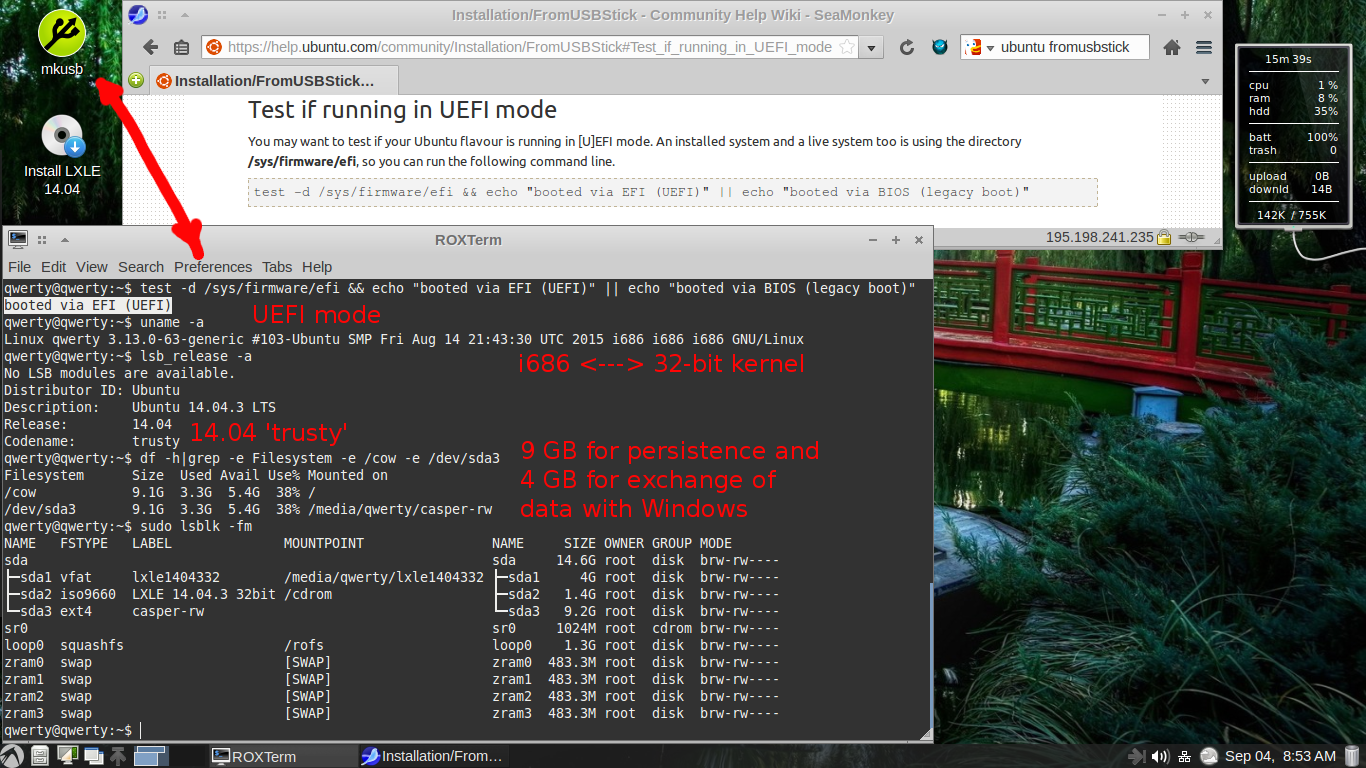Viewport: 1366px width, 768px height.
Task: Open ROXTerm File menu
Action: click(20, 267)
